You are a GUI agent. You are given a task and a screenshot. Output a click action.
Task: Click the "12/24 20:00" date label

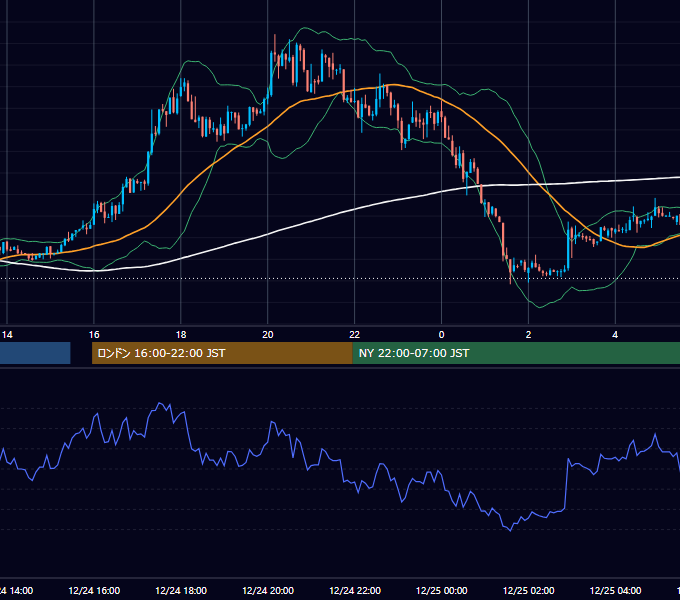click(268, 590)
